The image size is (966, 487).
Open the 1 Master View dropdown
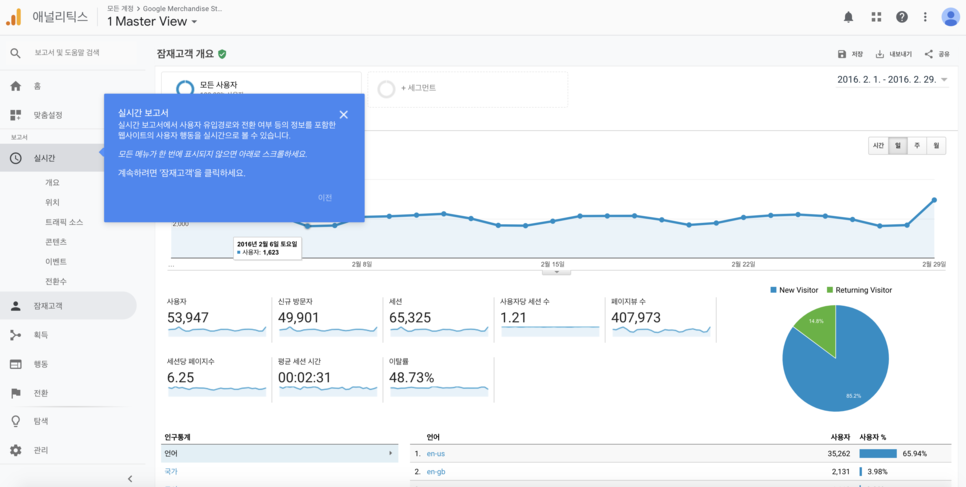(x=152, y=22)
